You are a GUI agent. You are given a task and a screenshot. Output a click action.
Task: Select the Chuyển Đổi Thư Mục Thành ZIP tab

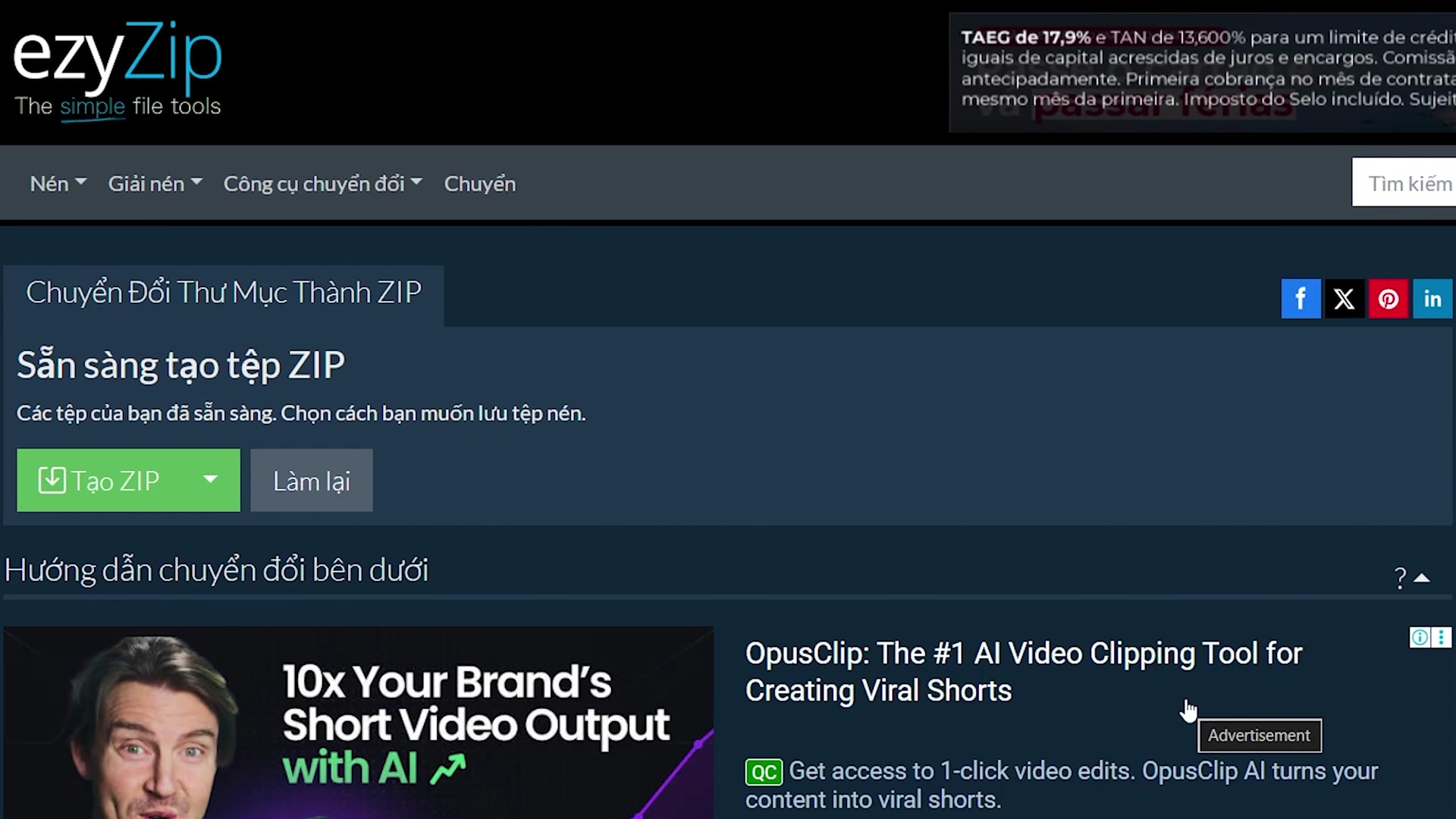pos(224,293)
